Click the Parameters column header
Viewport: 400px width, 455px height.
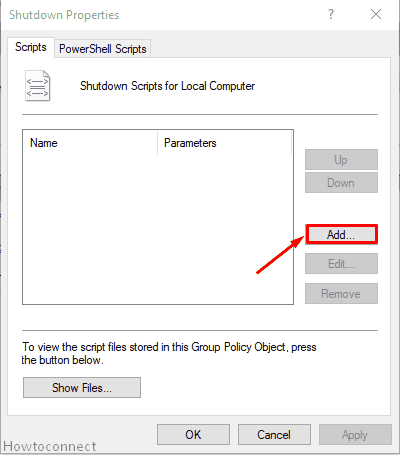tap(225, 143)
